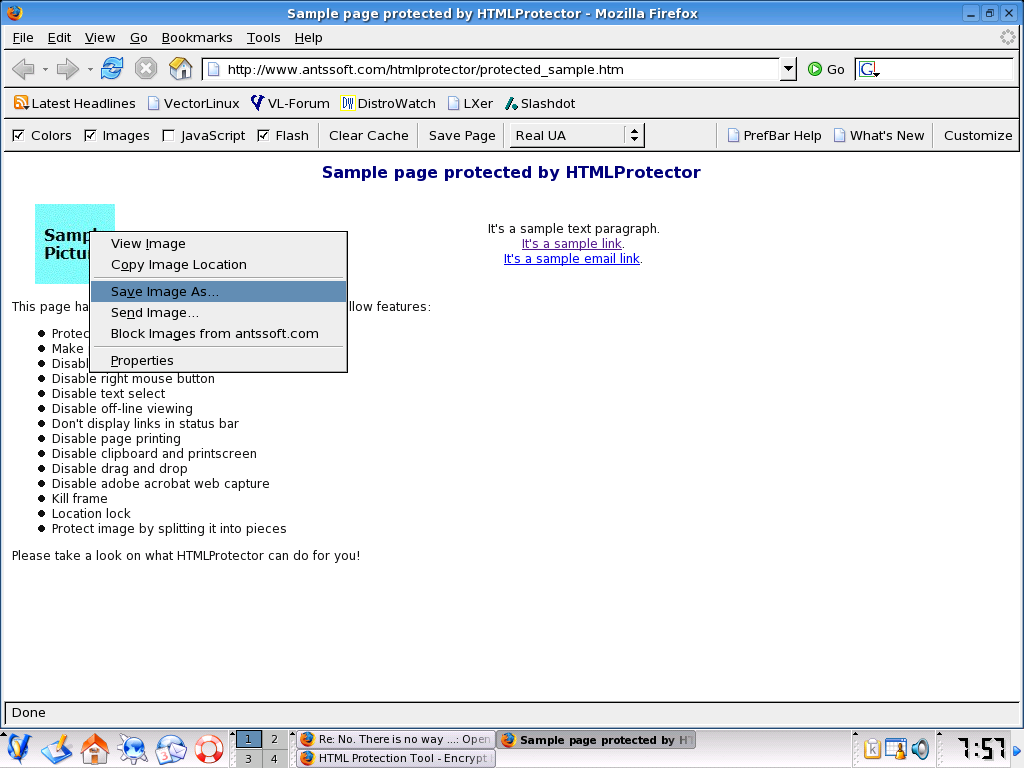Choose Copy Image Location

pyautogui.click(x=218, y=264)
